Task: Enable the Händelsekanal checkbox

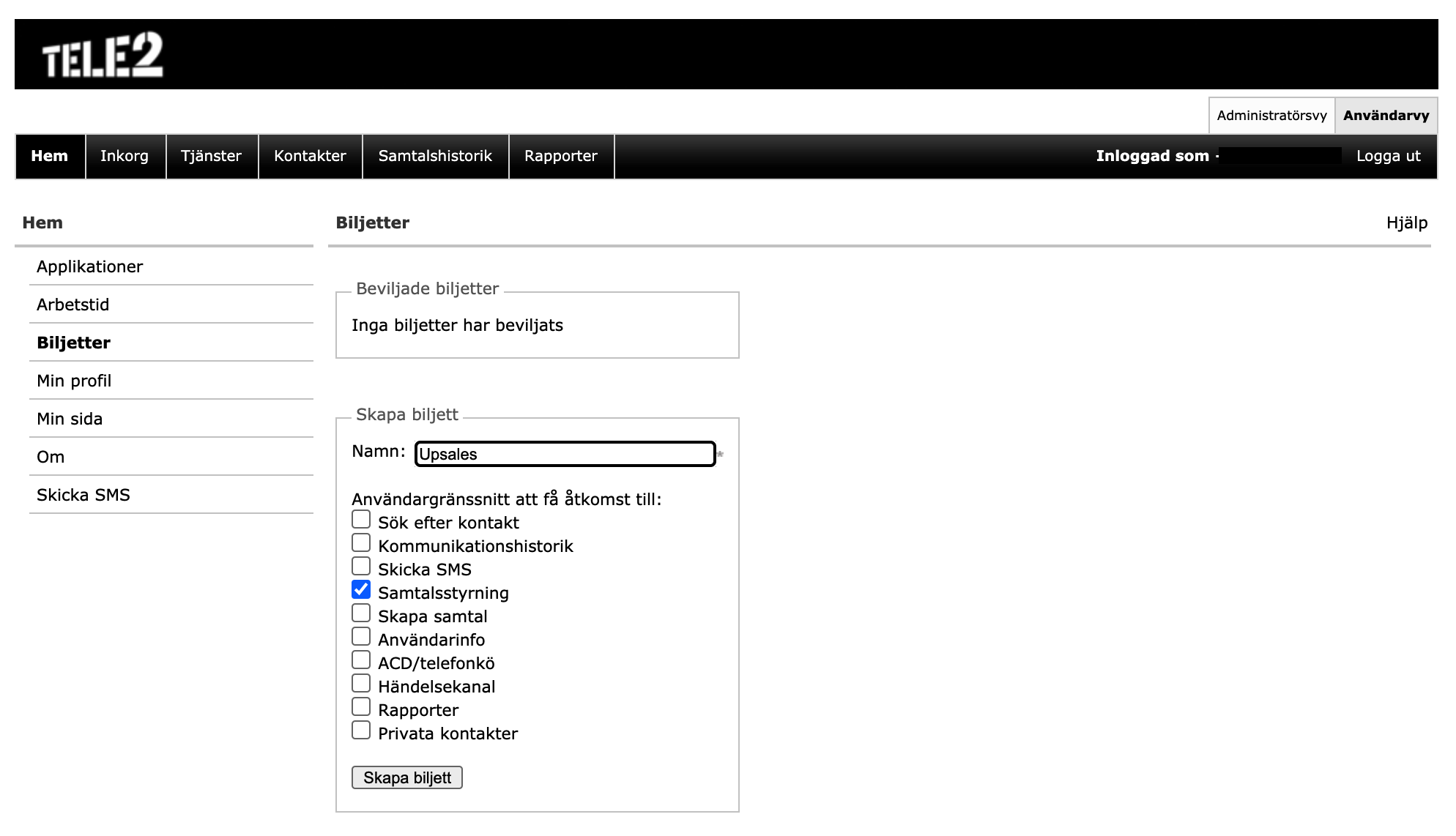Action: [361, 684]
